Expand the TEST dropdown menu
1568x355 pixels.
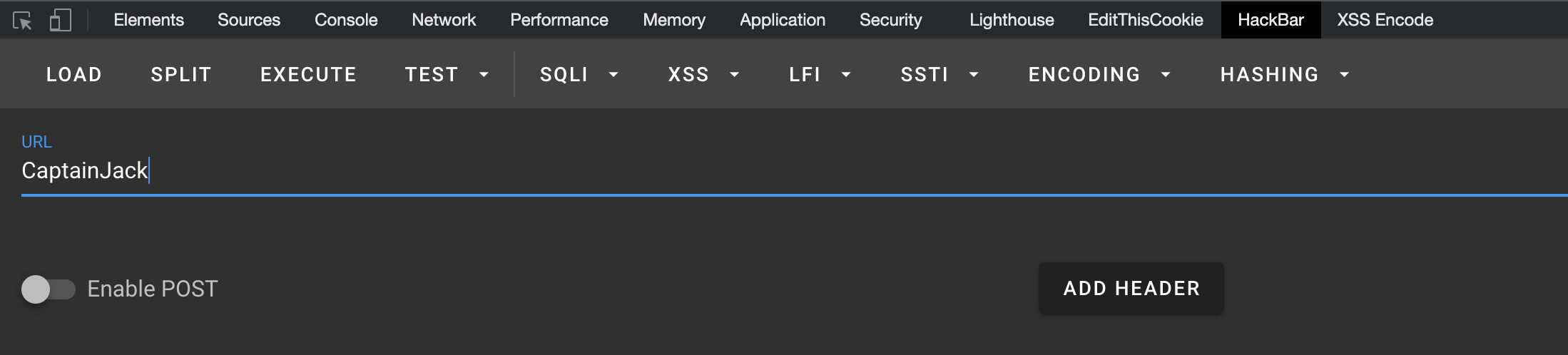click(447, 75)
